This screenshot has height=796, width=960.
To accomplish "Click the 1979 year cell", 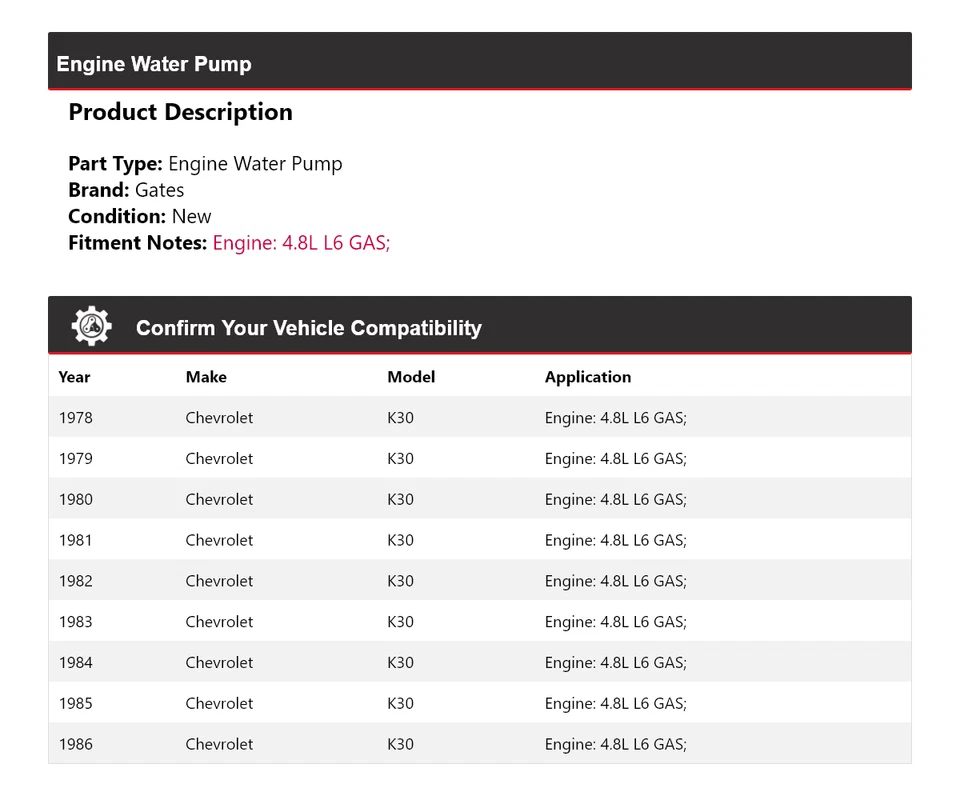I will coord(75,459).
